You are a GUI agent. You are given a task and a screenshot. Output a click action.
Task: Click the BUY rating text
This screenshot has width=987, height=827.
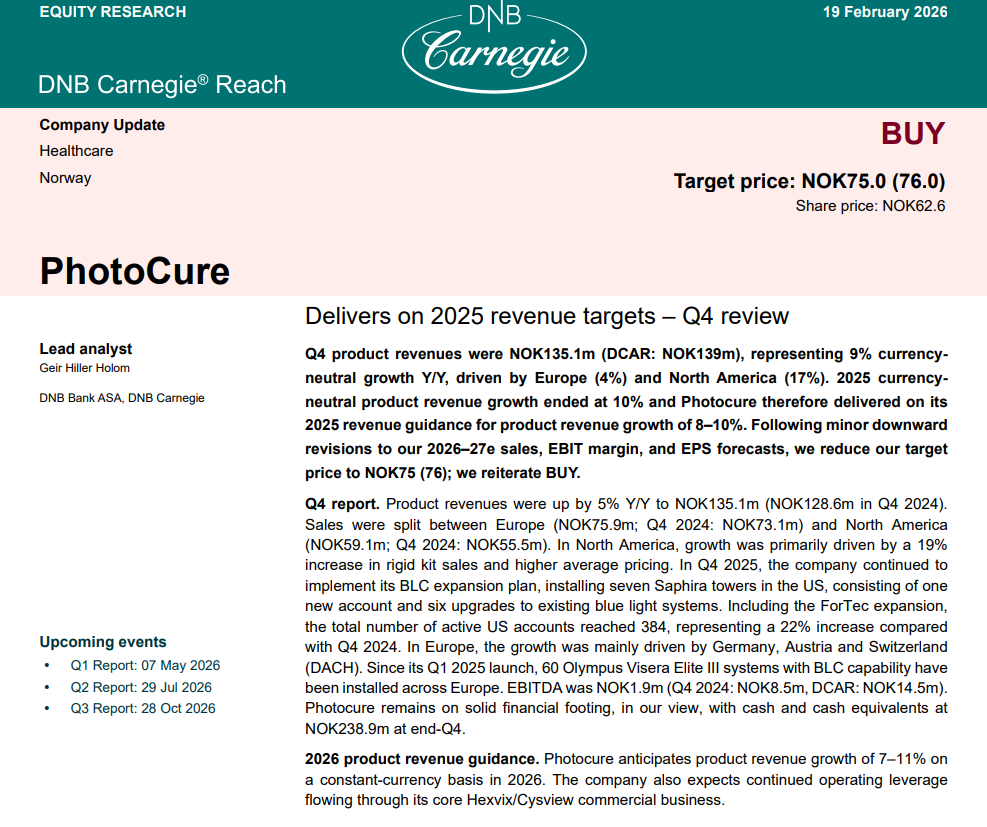point(912,134)
